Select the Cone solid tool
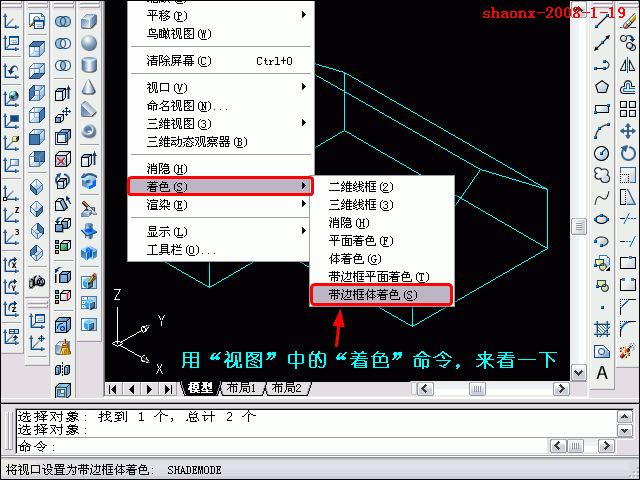 89,87
